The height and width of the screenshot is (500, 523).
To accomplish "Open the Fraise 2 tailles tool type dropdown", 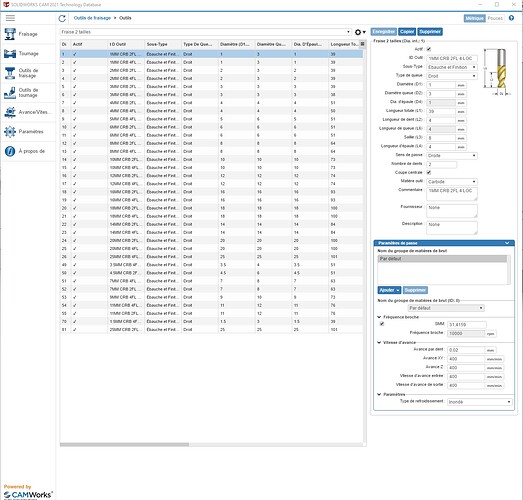I will [206, 32].
